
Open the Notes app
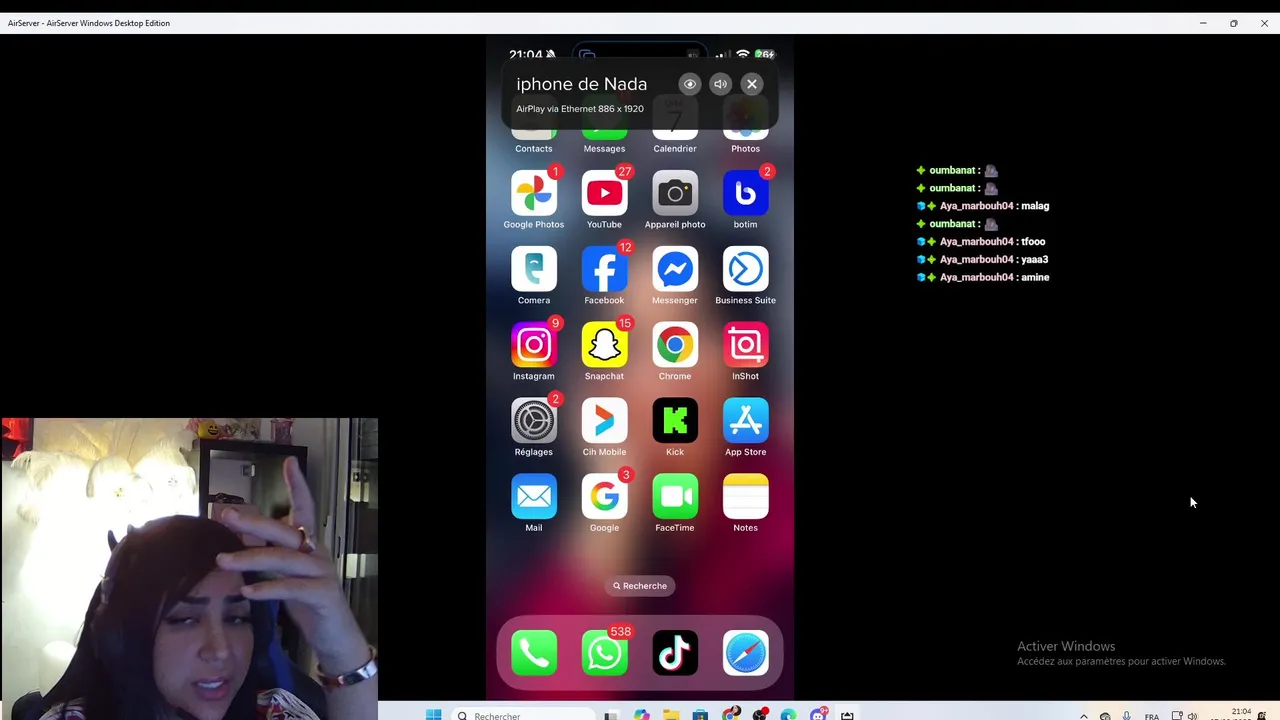[x=745, y=497]
